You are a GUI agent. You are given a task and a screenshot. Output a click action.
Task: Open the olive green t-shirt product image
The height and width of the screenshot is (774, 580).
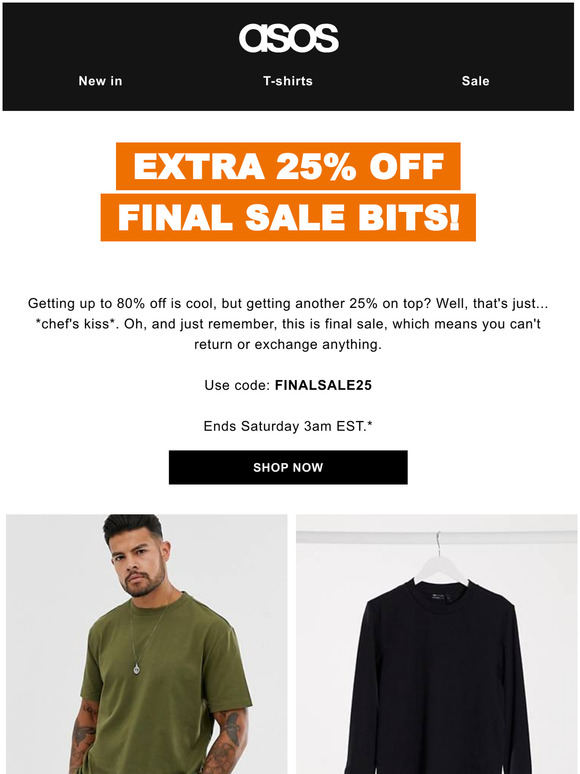tap(147, 644)
